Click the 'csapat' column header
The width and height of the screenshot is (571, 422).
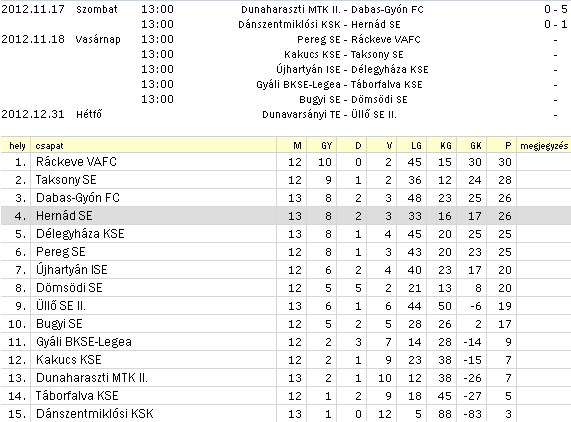49,146
